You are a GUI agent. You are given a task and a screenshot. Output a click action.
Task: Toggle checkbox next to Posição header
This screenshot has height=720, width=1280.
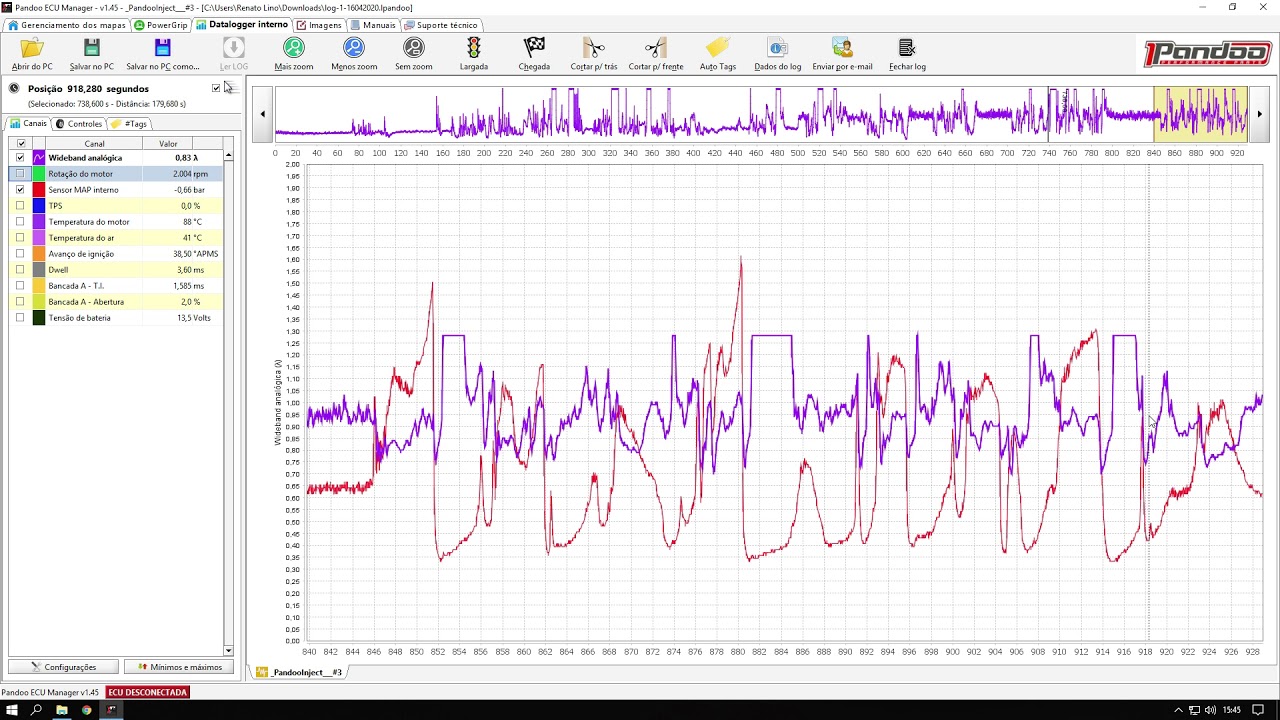(x=216, y=88)
